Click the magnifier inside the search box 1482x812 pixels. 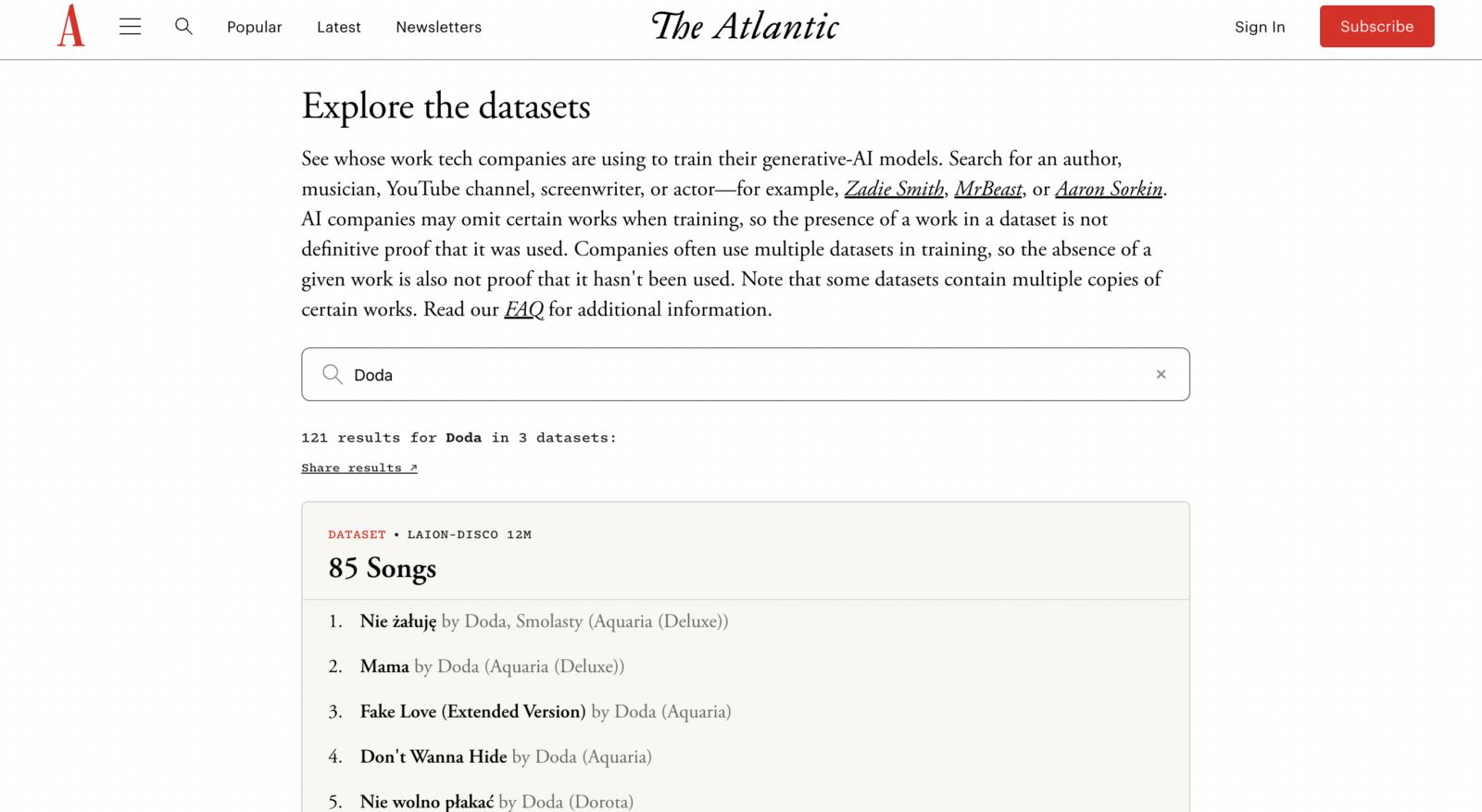point(332,374)
